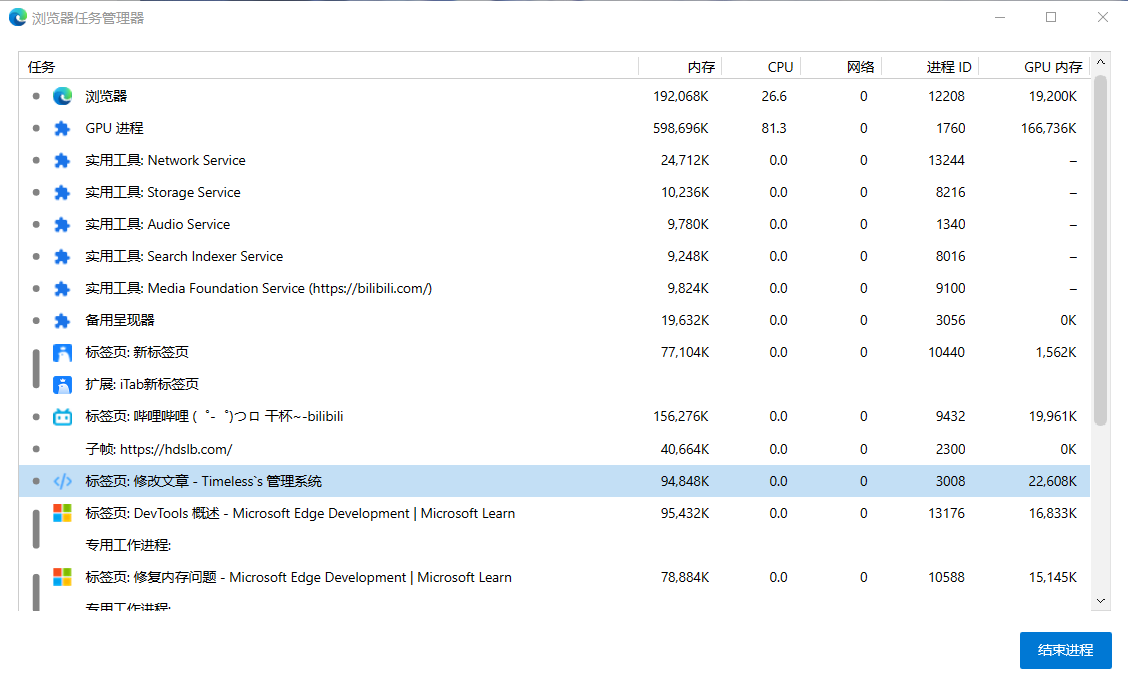Click the iTab icon beside 扩展: iTab新标签页
Viewport: 1128px width, 685px height.
(x=63, y=384)
